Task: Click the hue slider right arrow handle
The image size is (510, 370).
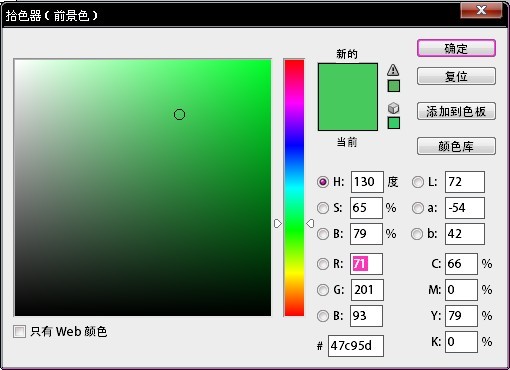Action: pos(310,223)
